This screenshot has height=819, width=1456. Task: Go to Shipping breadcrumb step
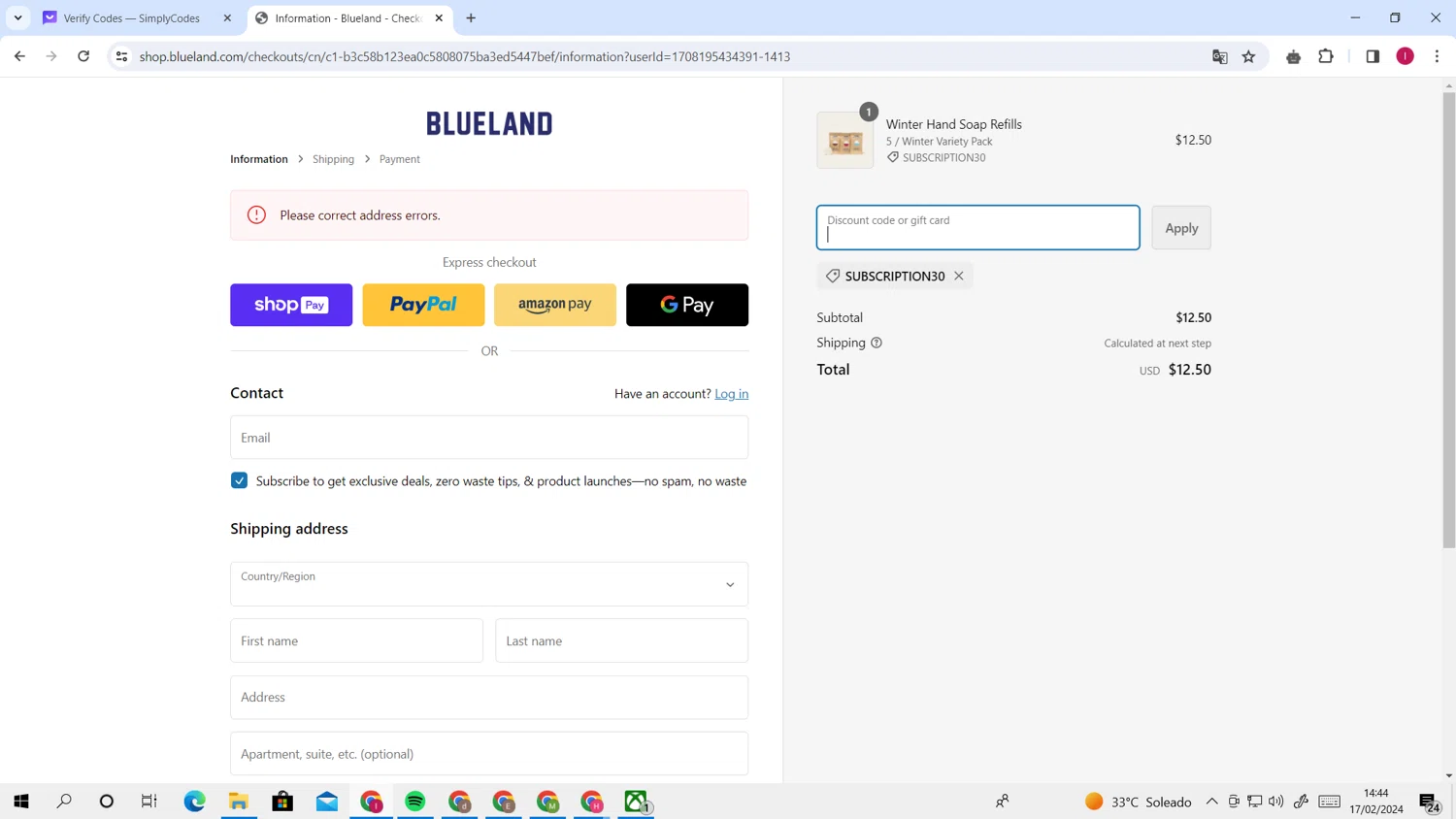click(x=333, y=159)
